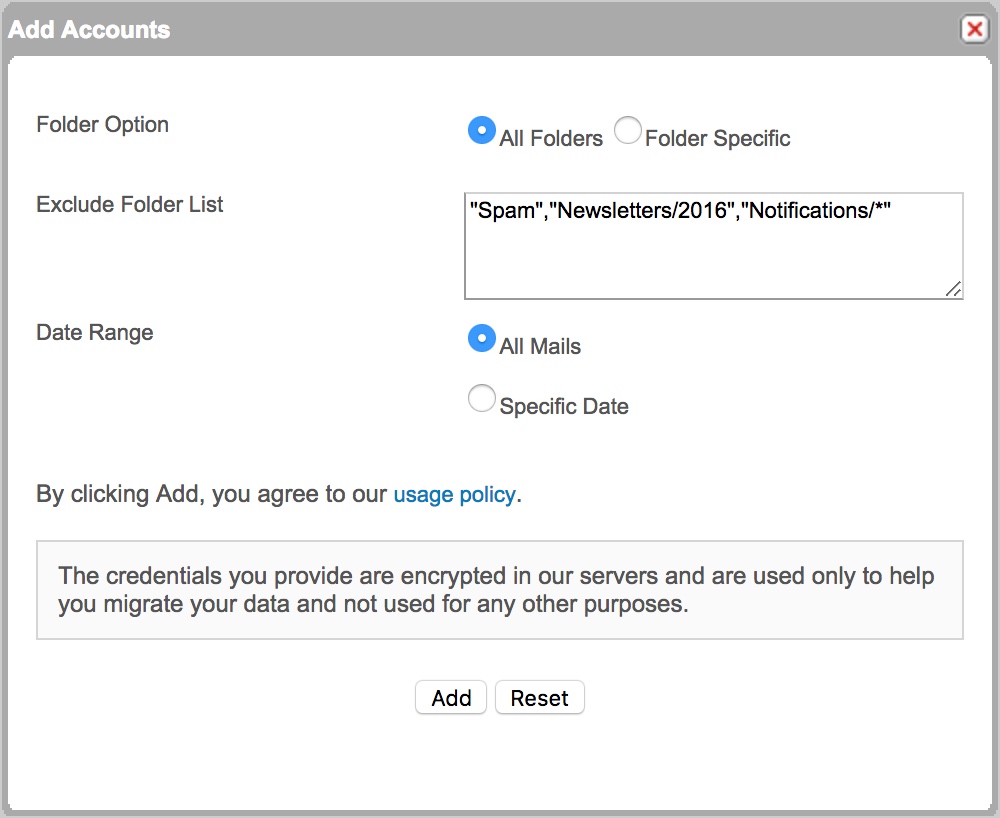Select the All Mails radio button

tap(482, 339)
